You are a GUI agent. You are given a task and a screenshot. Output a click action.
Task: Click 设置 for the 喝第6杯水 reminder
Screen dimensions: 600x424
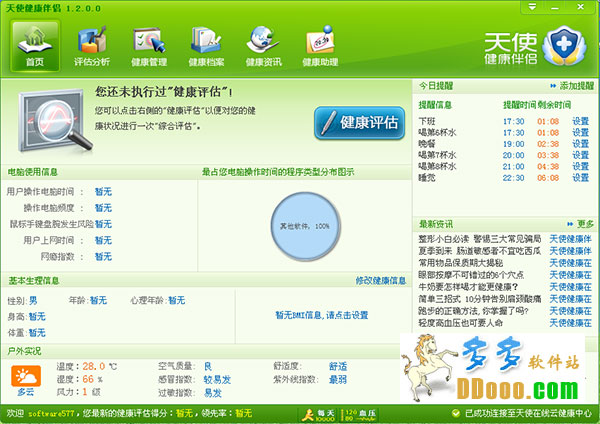tap(580, 132)
